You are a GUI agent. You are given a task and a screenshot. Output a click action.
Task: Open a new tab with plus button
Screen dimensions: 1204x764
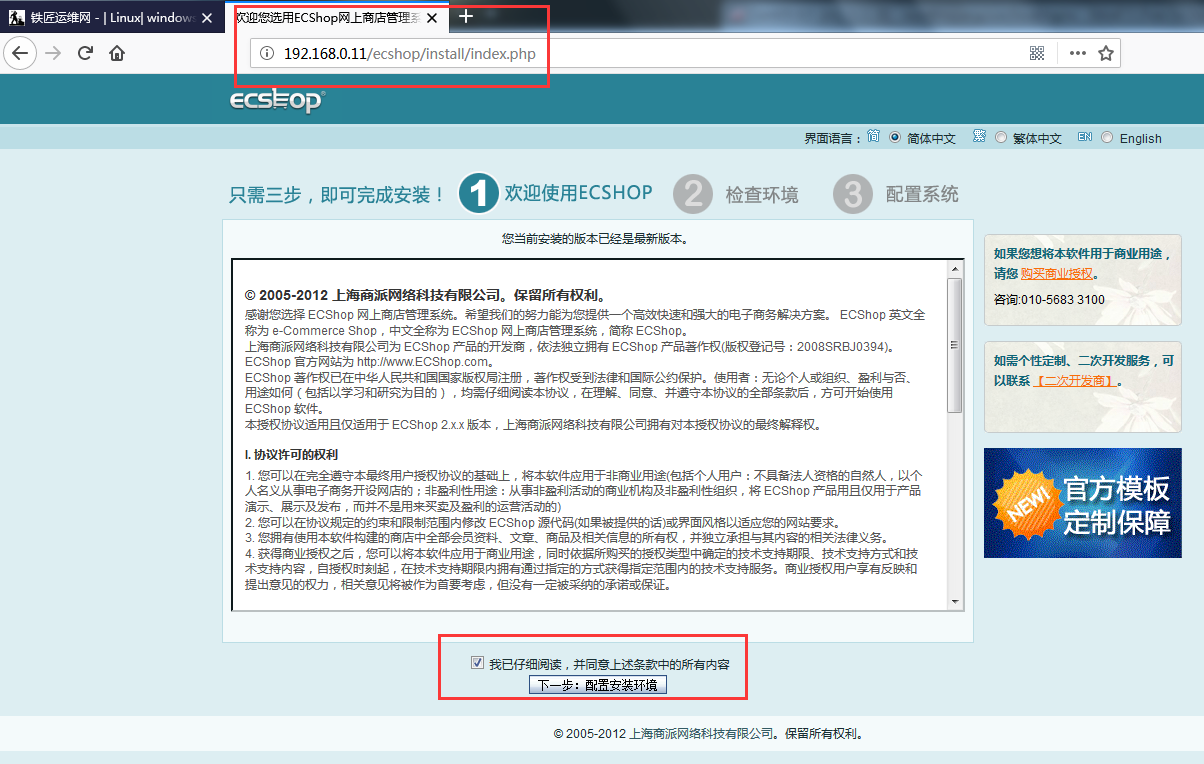click(466, 16)
